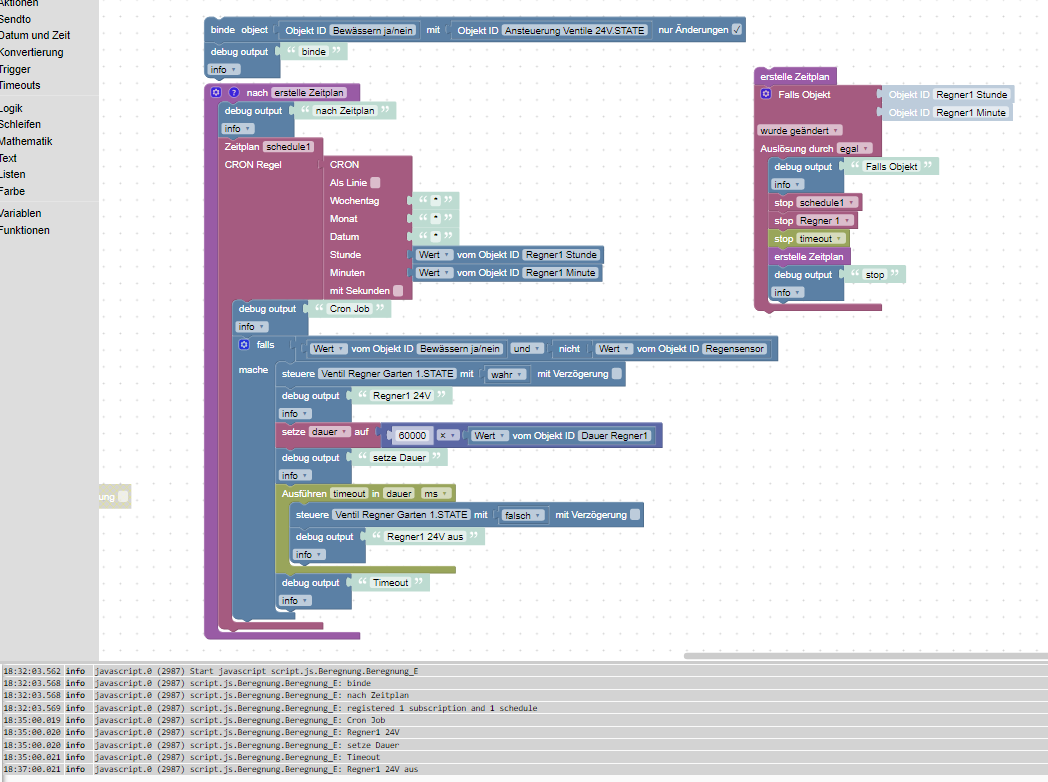1048x782 pixels.
Task: Click the 60000 number input field
Action: point(412,435)
